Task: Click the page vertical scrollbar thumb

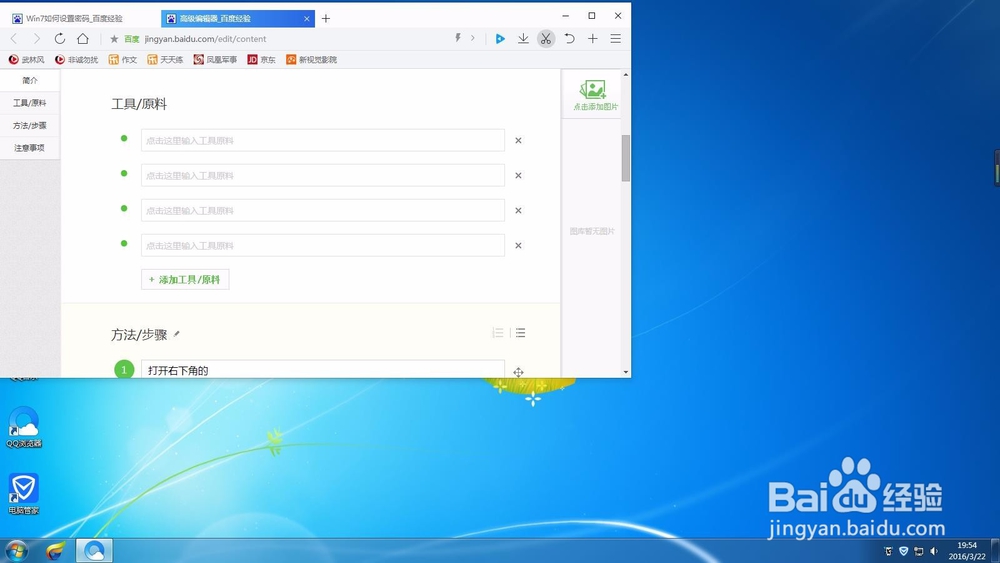Action: [626, 158]
